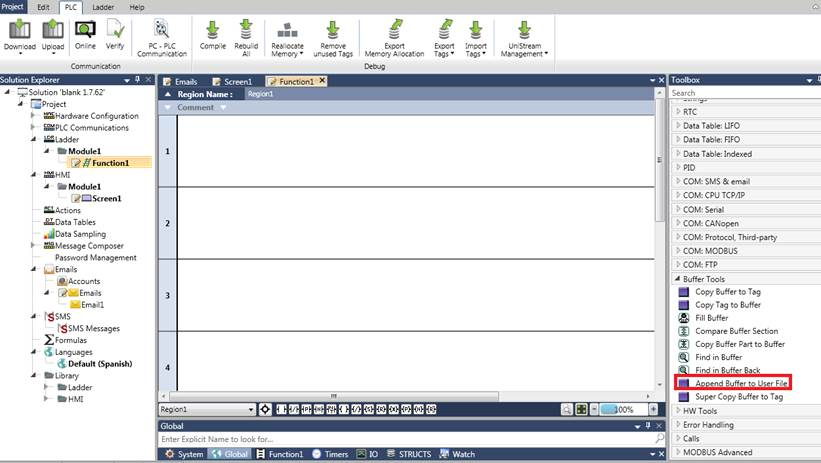This screenshot has width=821, height=463.
Task: Click the zoom percentage slider
Action: tap(624, 409)
